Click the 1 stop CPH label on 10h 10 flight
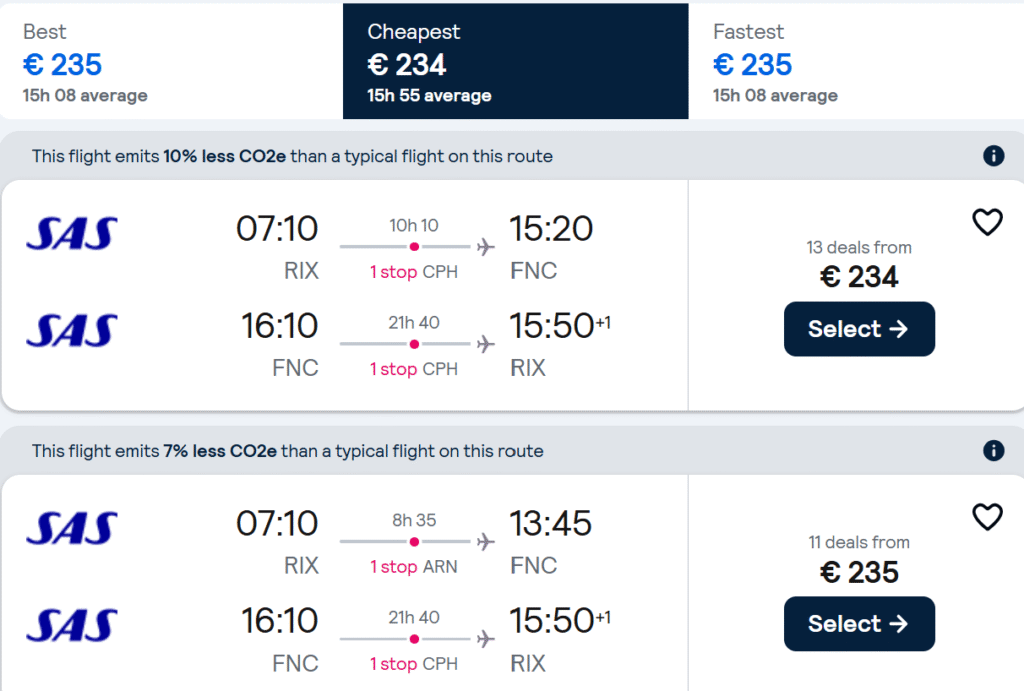The height and width of the screenshot is (691, 1024). 413,272
